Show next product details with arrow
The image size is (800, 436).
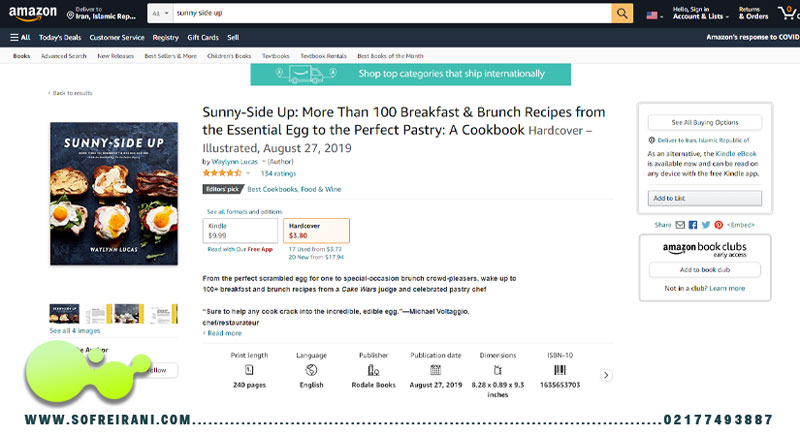606,375
